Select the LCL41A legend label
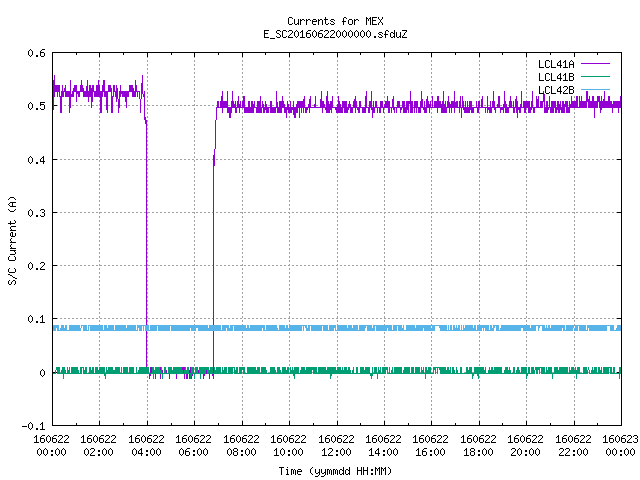 (556, 64)
